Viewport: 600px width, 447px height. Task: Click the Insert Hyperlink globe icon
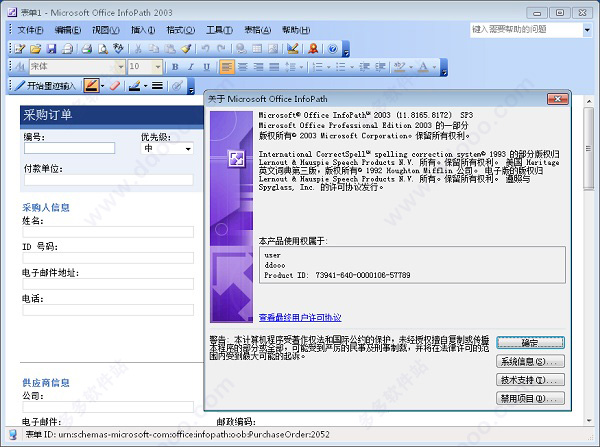(241, 49)
